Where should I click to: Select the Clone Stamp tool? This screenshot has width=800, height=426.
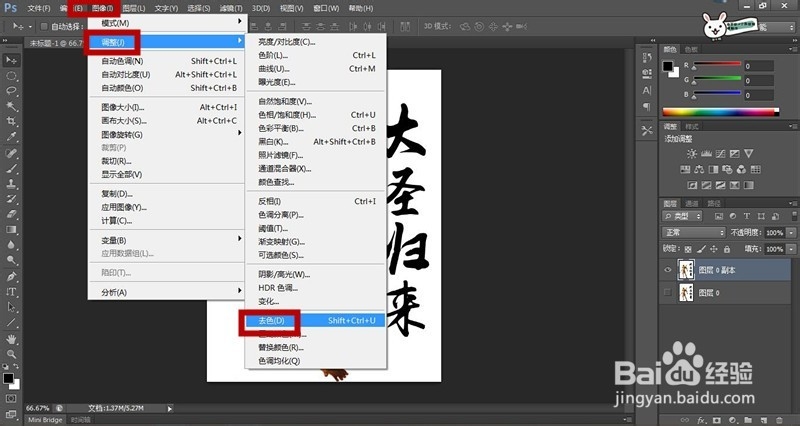point(11,184)
